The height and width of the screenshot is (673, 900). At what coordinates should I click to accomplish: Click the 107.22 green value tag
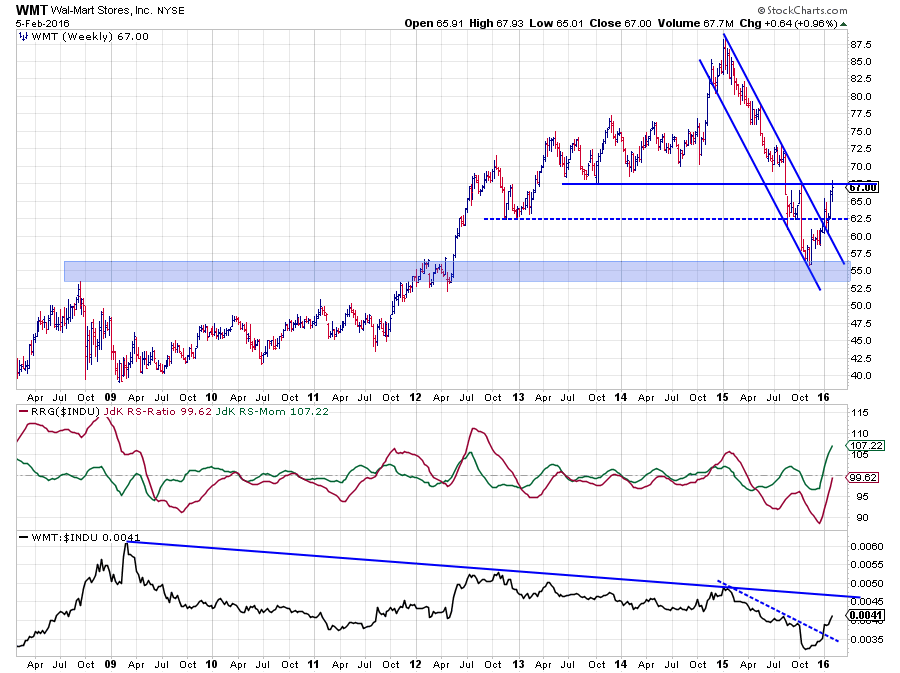click(866, 446)
